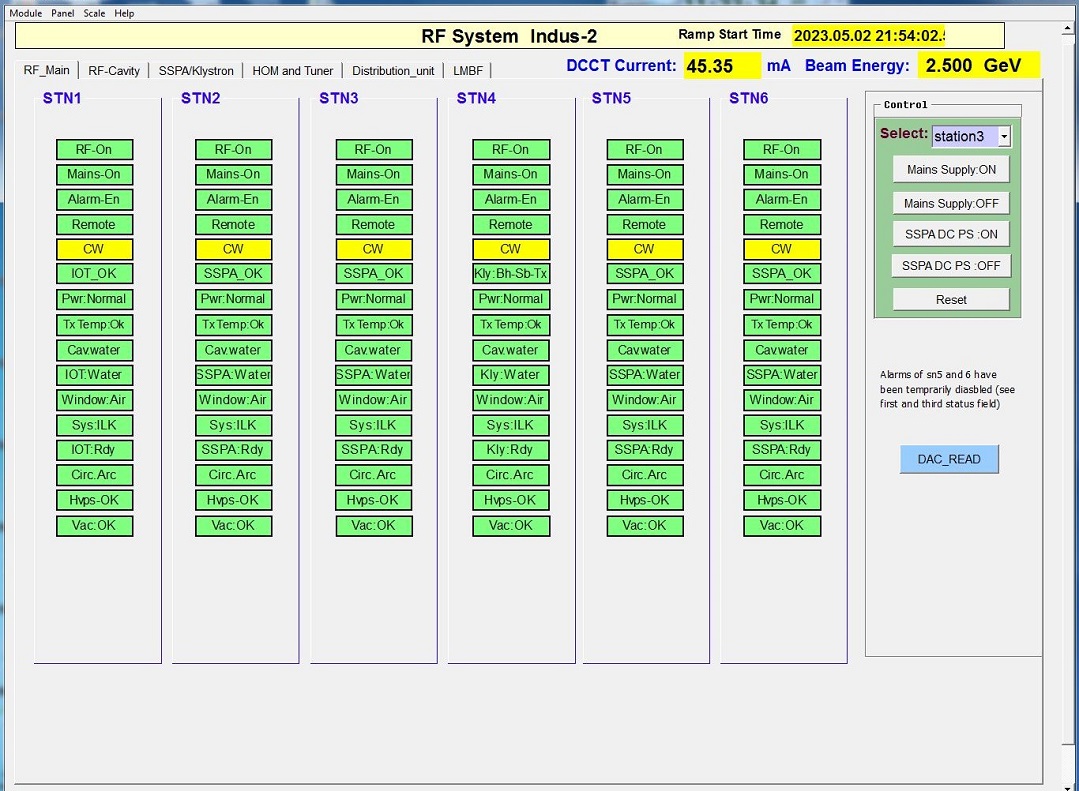The width and height of the screenshot is (1079, 791).
Task: Click STN2 Mains-On indicator
Action: (x=233, y=174)
